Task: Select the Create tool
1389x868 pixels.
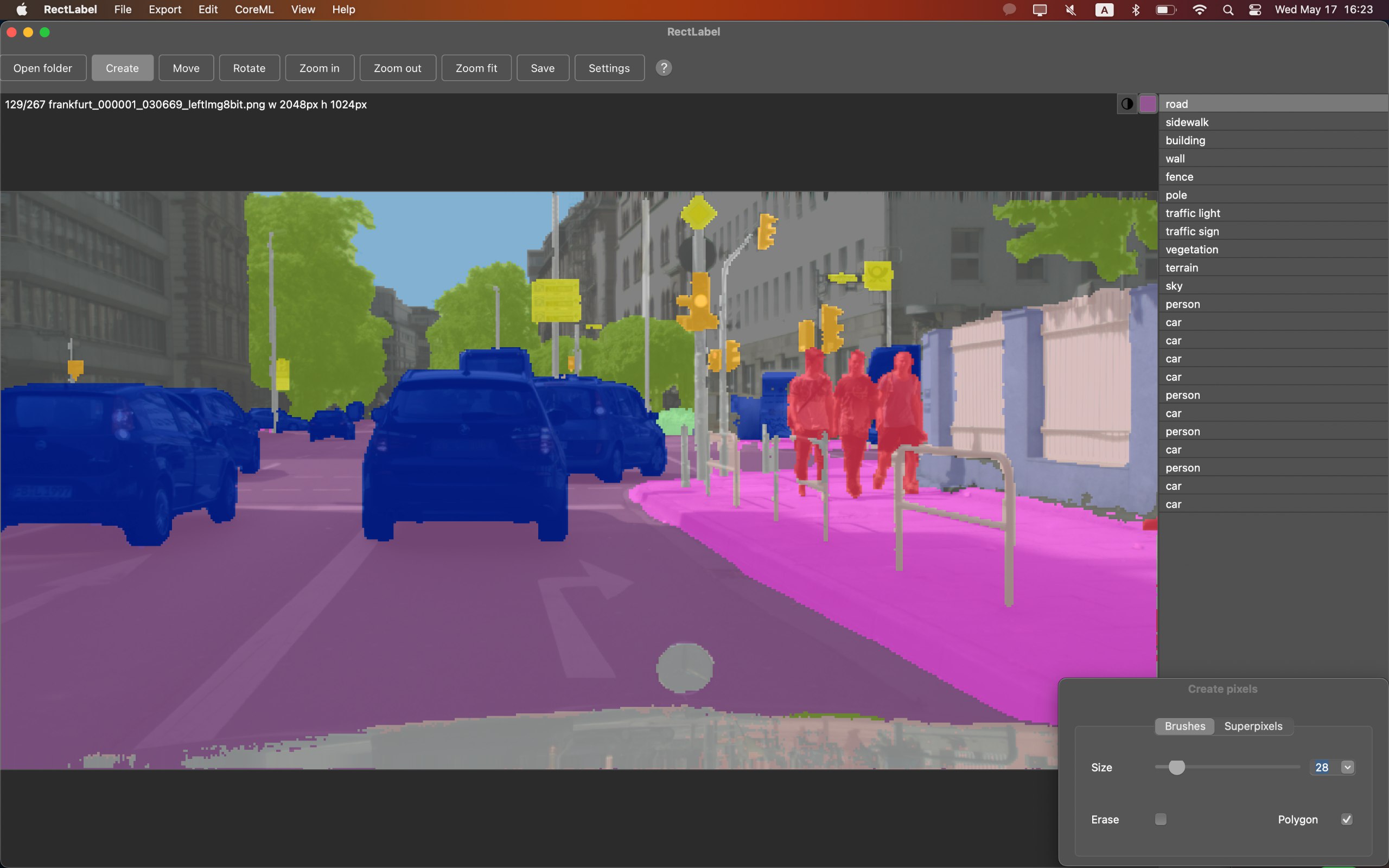Action: (122, 68)
